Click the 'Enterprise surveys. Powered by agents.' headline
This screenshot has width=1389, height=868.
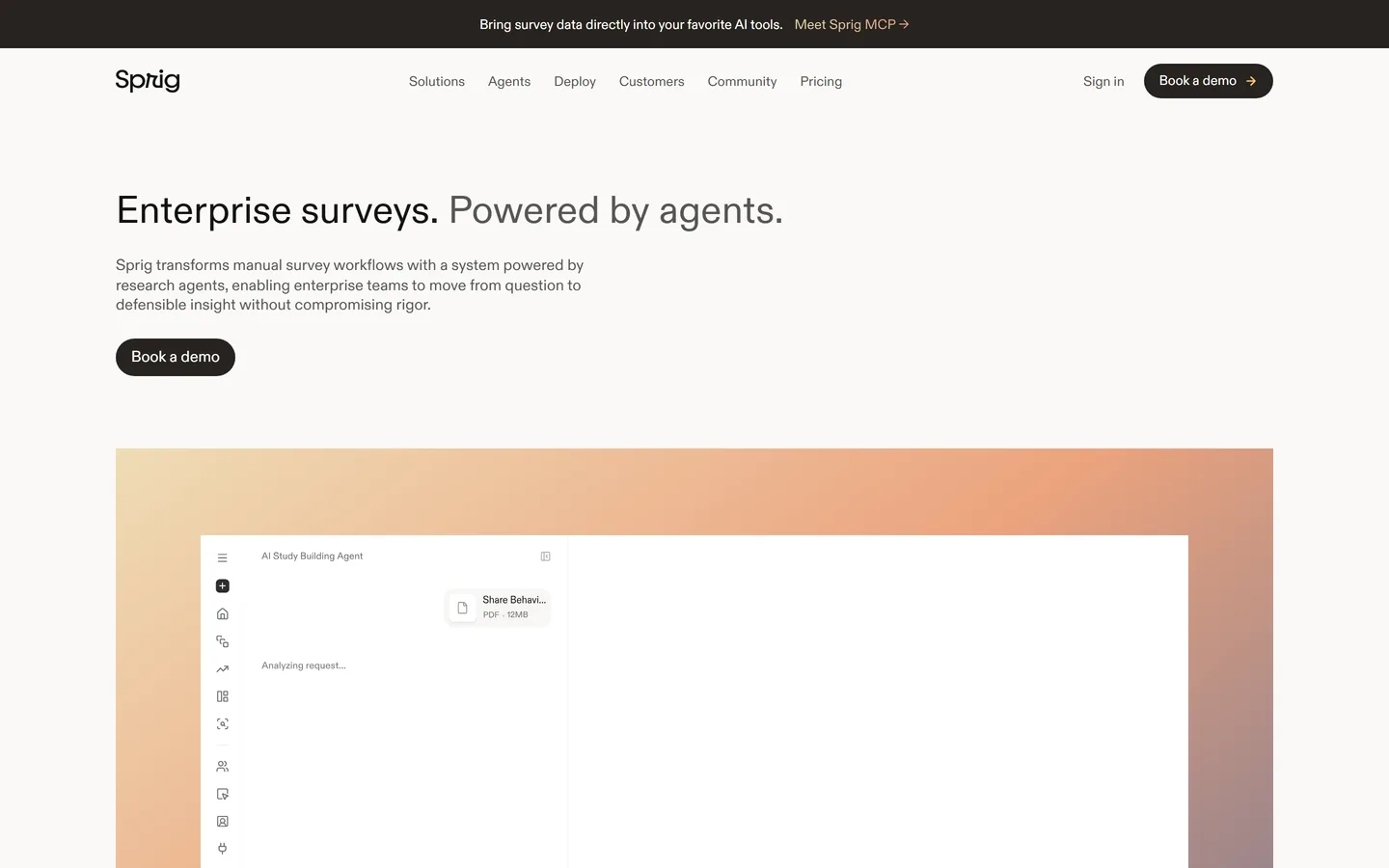pyautogui.click(x=449, y=210)
